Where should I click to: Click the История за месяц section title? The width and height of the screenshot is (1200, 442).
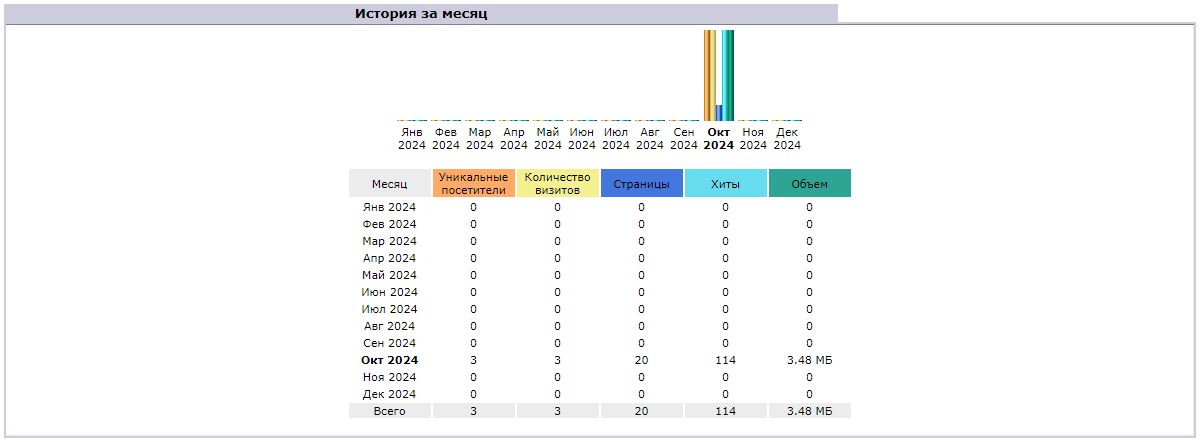coord(421,14)
